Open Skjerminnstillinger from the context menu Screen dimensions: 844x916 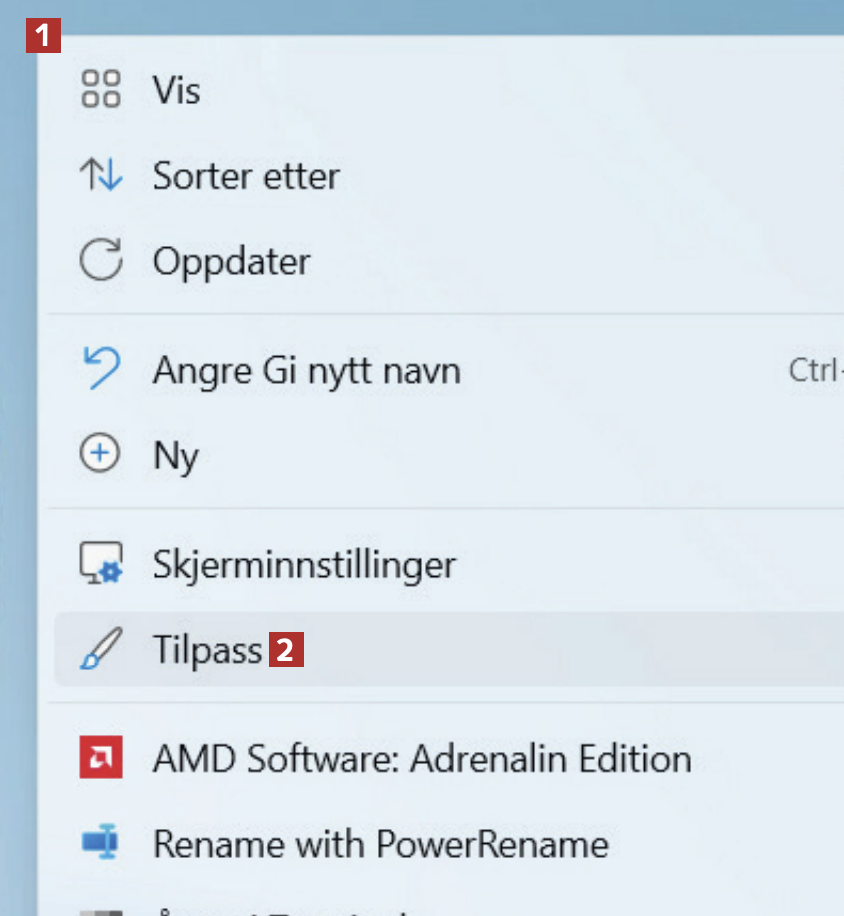[304, 564]
